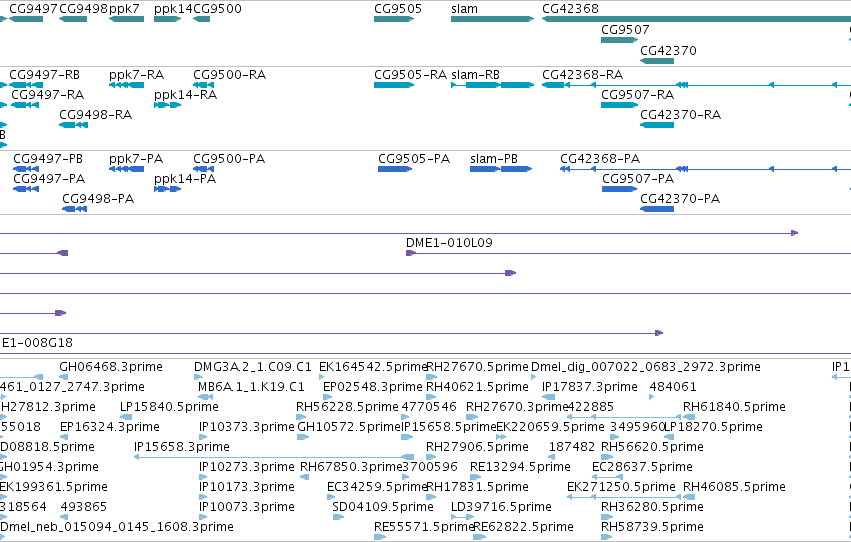851x542 pixels.
Task: Select protein CG9497-PA
Action: pos(26,189)
